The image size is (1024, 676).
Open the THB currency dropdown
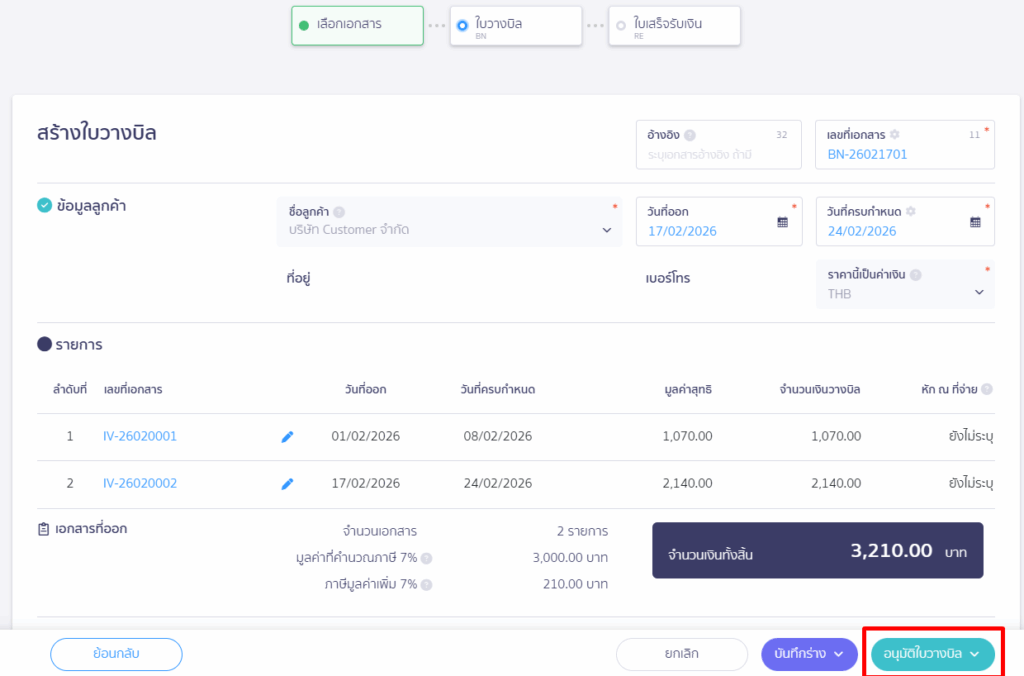click(x=979, y=293)
